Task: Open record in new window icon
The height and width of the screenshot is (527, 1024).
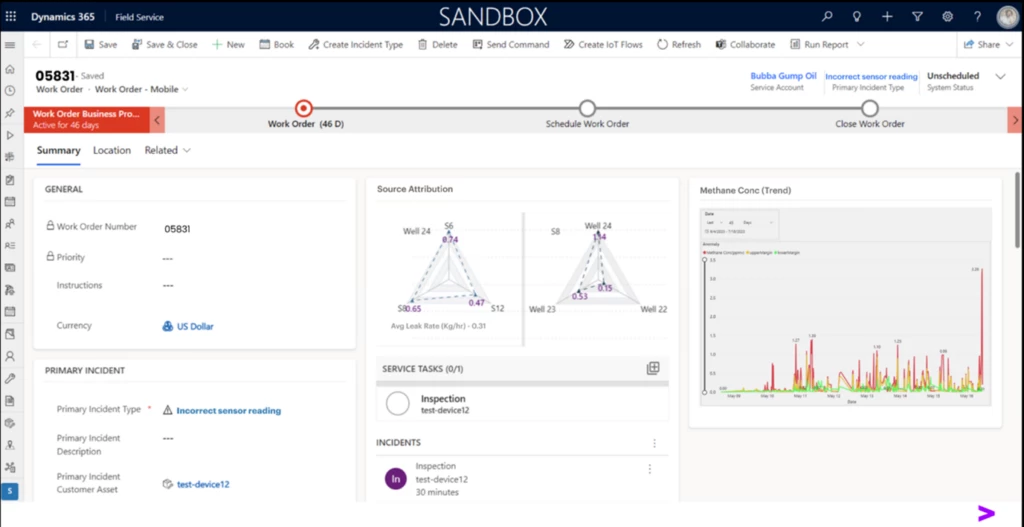Action: coord(63,44)
